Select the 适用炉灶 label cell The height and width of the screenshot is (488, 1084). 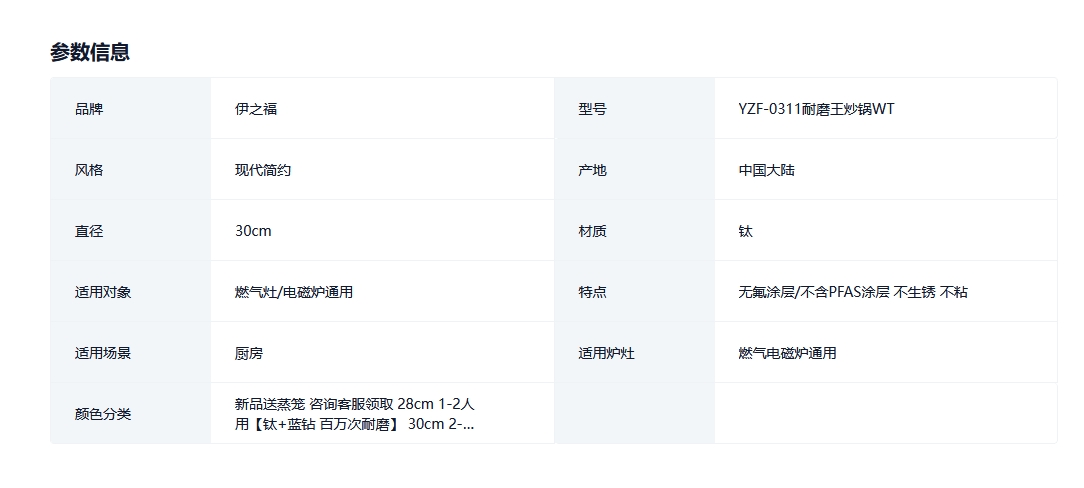pyautogui.click(x=635, y=353)
